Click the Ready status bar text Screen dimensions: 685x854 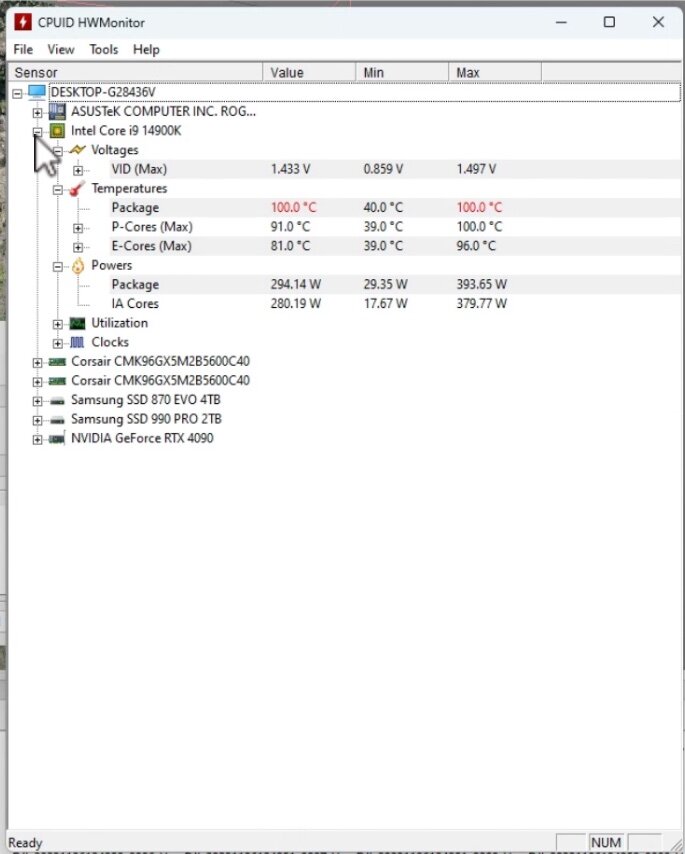tap(25, 843)
